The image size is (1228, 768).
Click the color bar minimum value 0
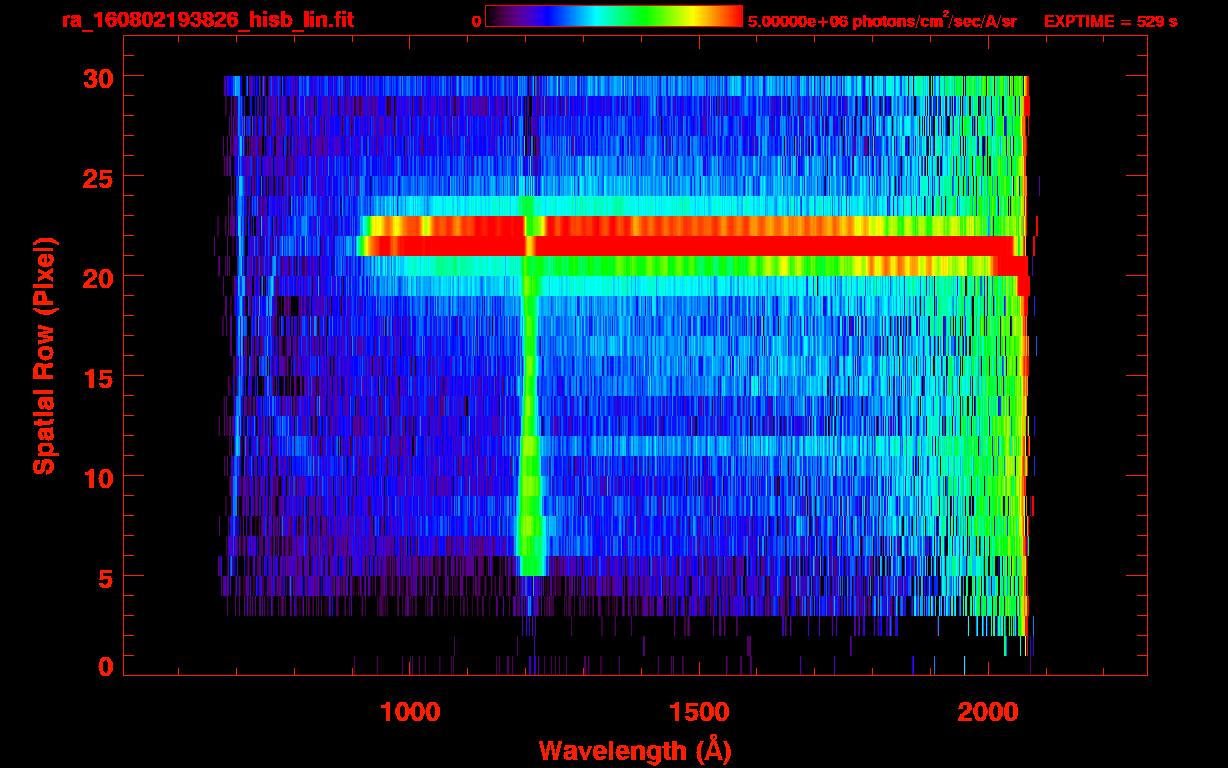click(x=476, y=21)
